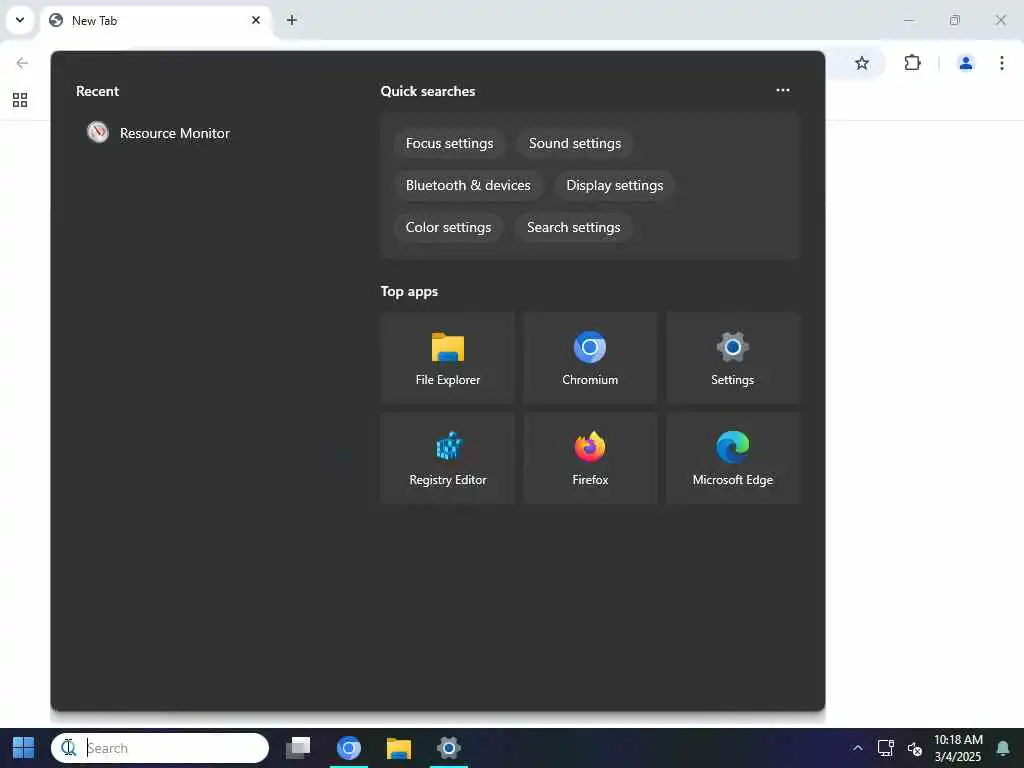The height and width of the screenshot is (768, 1024).
Task: Click the network status tray icon
Action: tap(886, 748)
